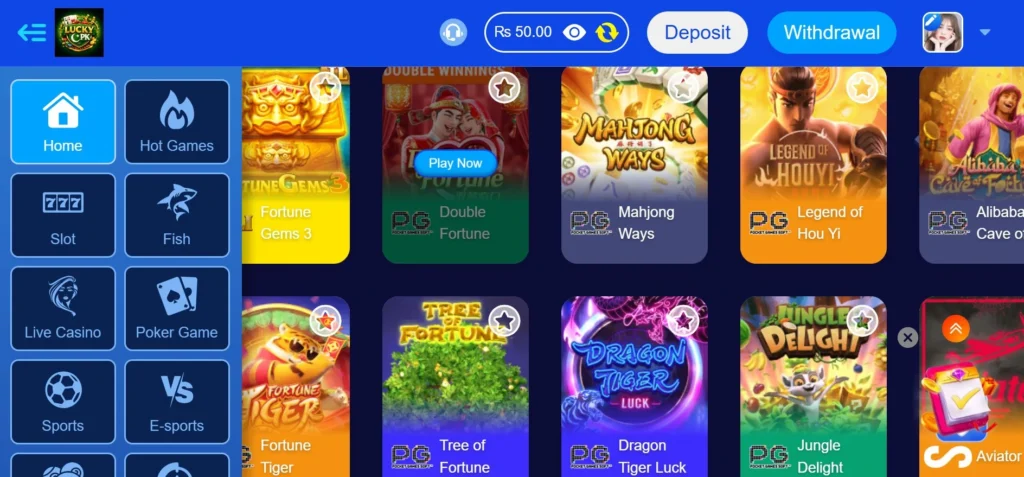
Task: Open the Hot Games category
Action: point(177,122)
